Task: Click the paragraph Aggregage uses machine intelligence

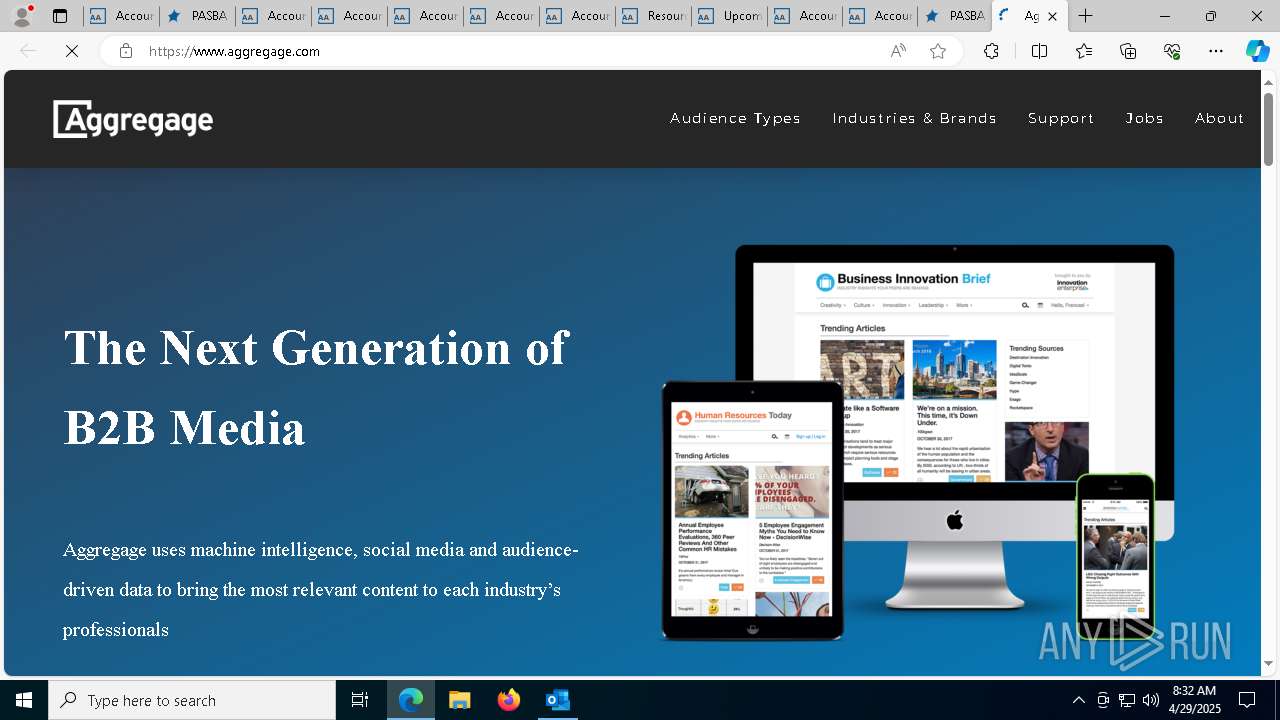Action: click(x=321, y=590)
